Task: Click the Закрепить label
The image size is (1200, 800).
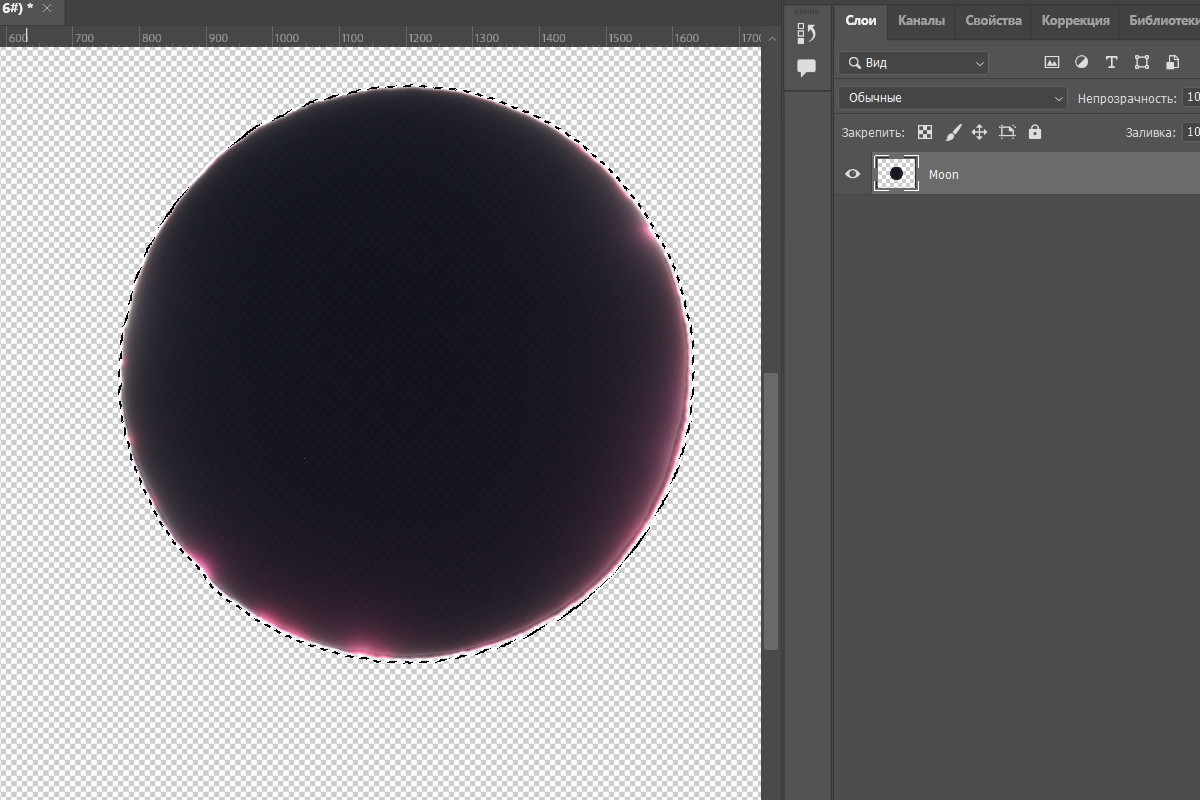Action: tap(873, 132)
